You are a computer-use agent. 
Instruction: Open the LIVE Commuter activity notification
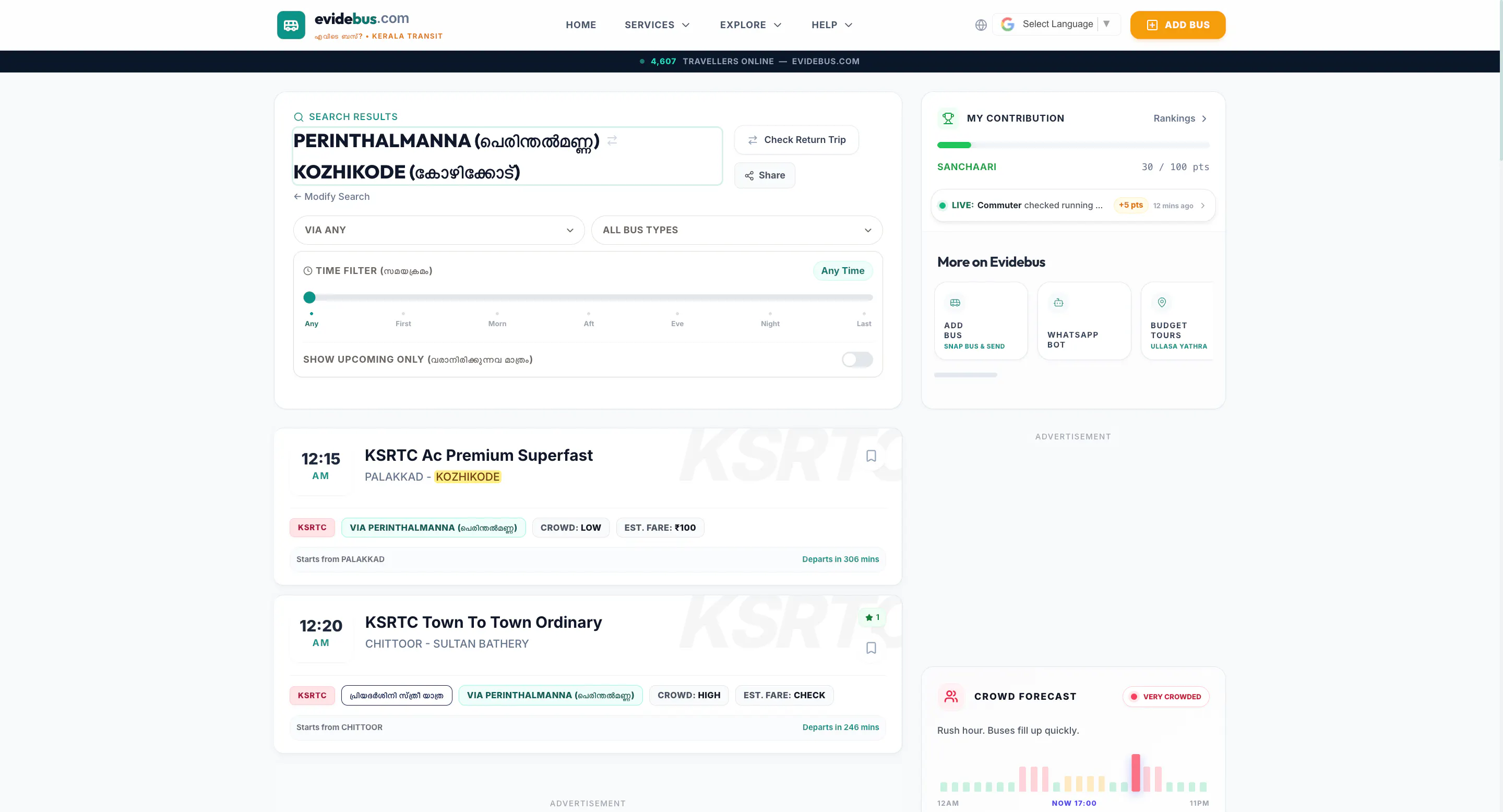pyautogui.click(x=1073, y=205)
